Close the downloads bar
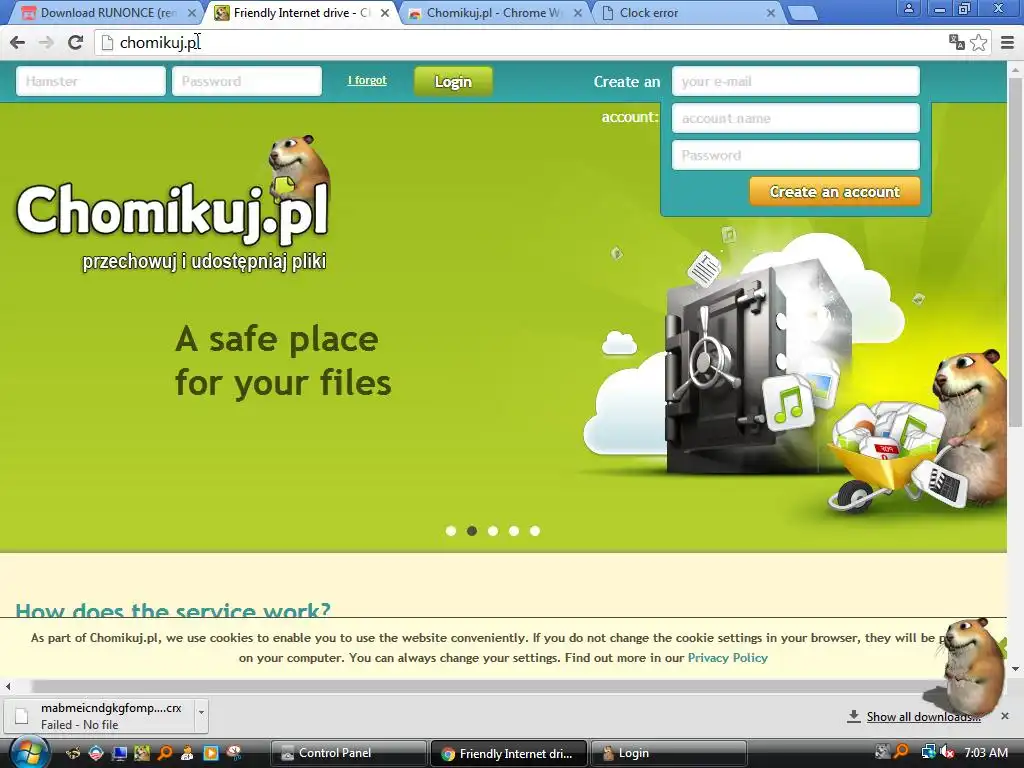The width and height of the screenshot is (1024, 768). coord(1005,716)
